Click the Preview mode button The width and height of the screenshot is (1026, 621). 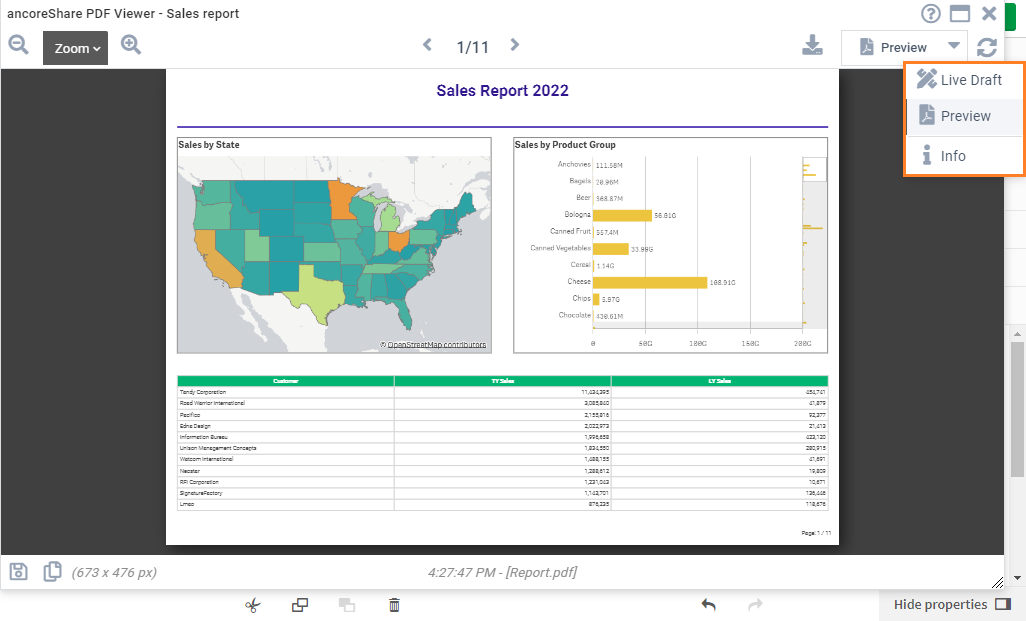tap(893, 47)
